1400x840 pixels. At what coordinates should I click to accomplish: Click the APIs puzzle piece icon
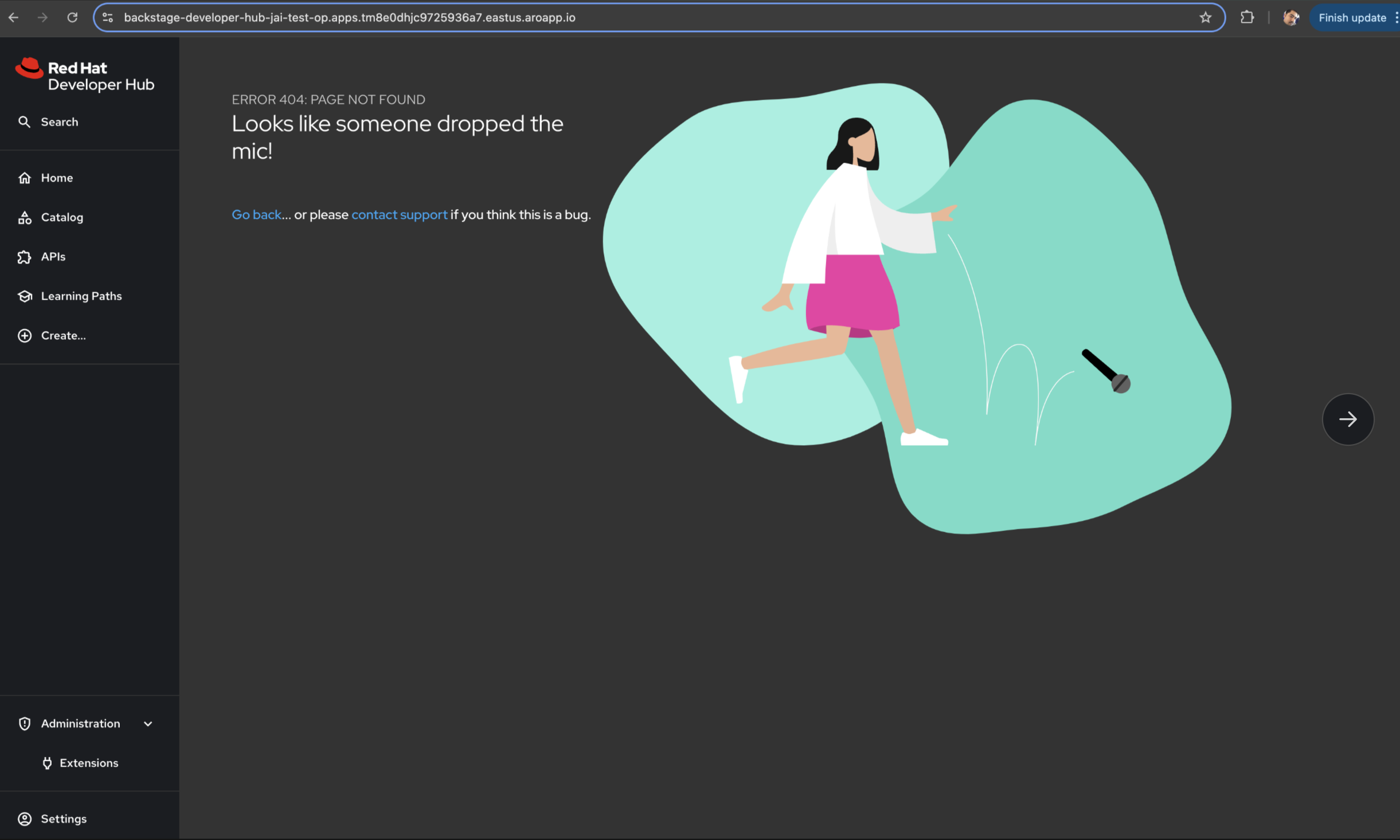click(25, 257)
